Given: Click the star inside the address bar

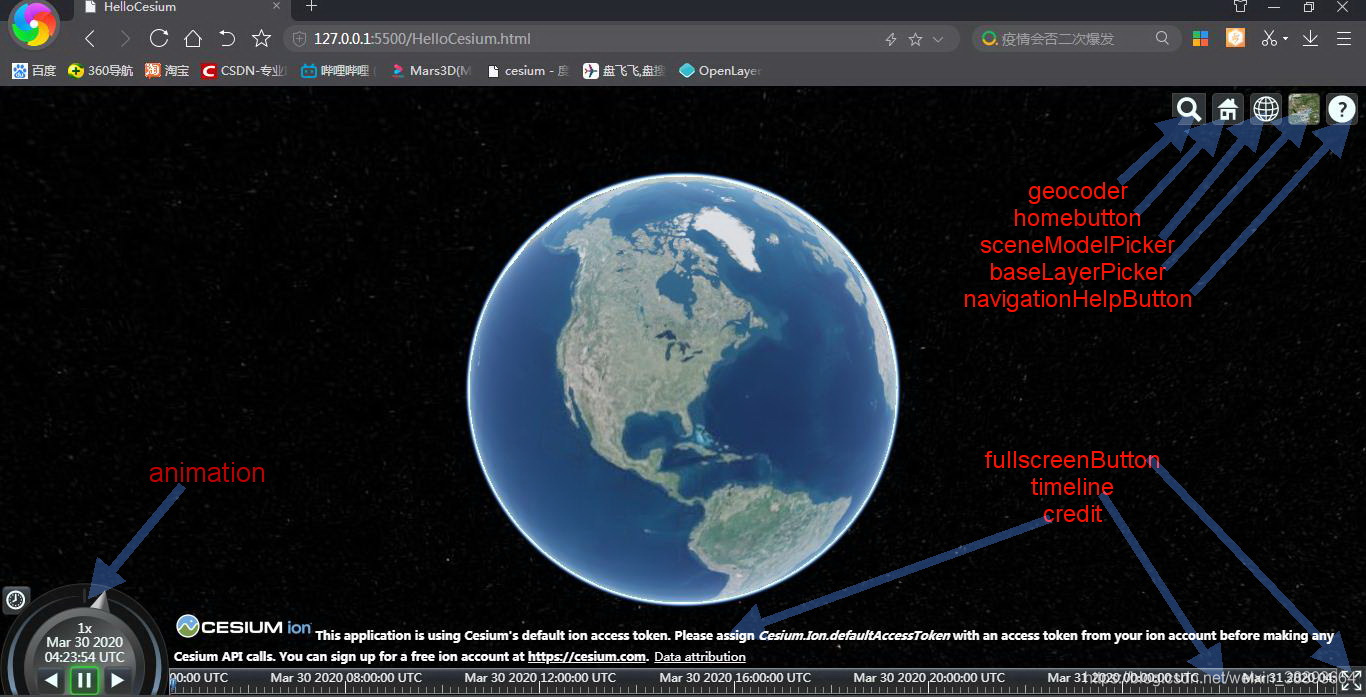Looking at the screenshot, I should point(915,39).
